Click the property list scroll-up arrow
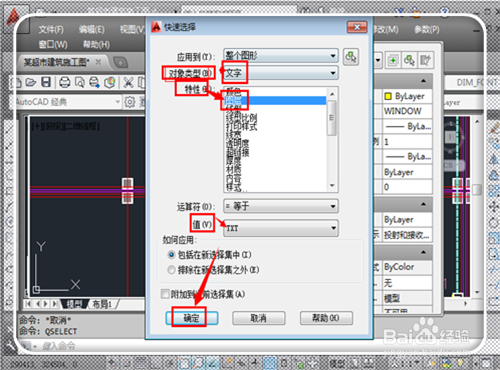The width and height of the screenshot is (500, 370). click(332, 94)
